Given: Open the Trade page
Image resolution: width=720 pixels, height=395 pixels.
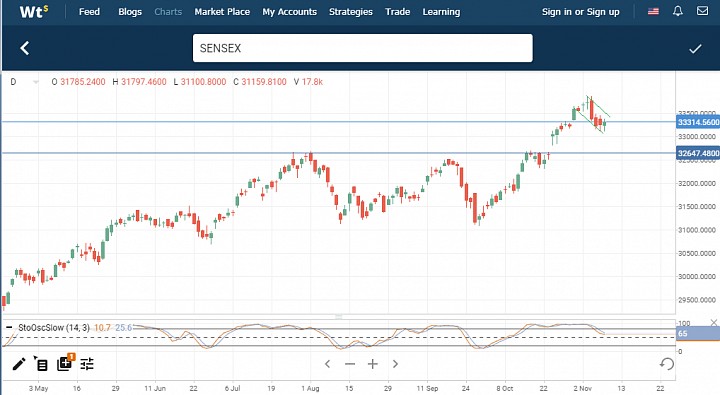Looking at the screenshot, I should pyautogui.click(x=398, y=12).
